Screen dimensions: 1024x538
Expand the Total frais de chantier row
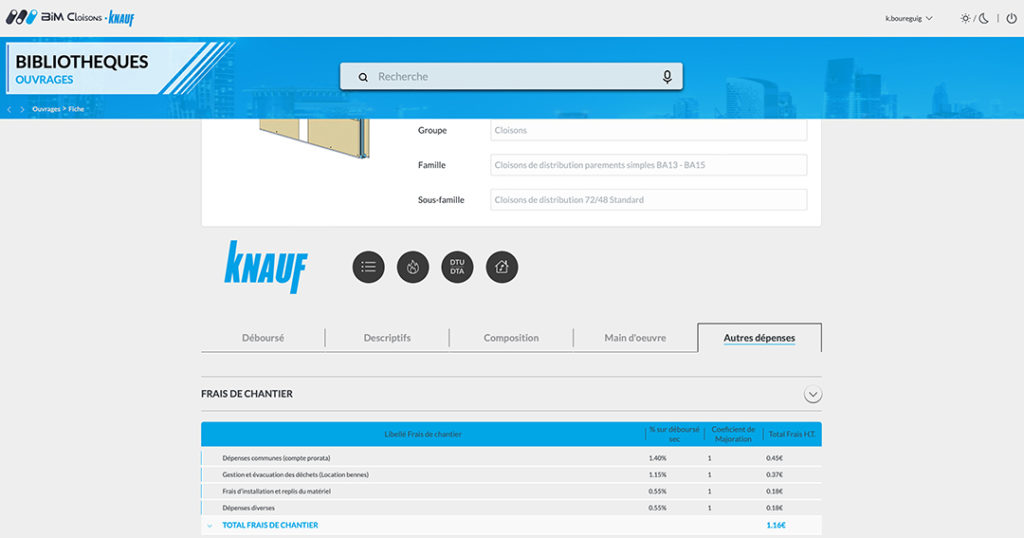pyautogui.click(x=210, y=526)
